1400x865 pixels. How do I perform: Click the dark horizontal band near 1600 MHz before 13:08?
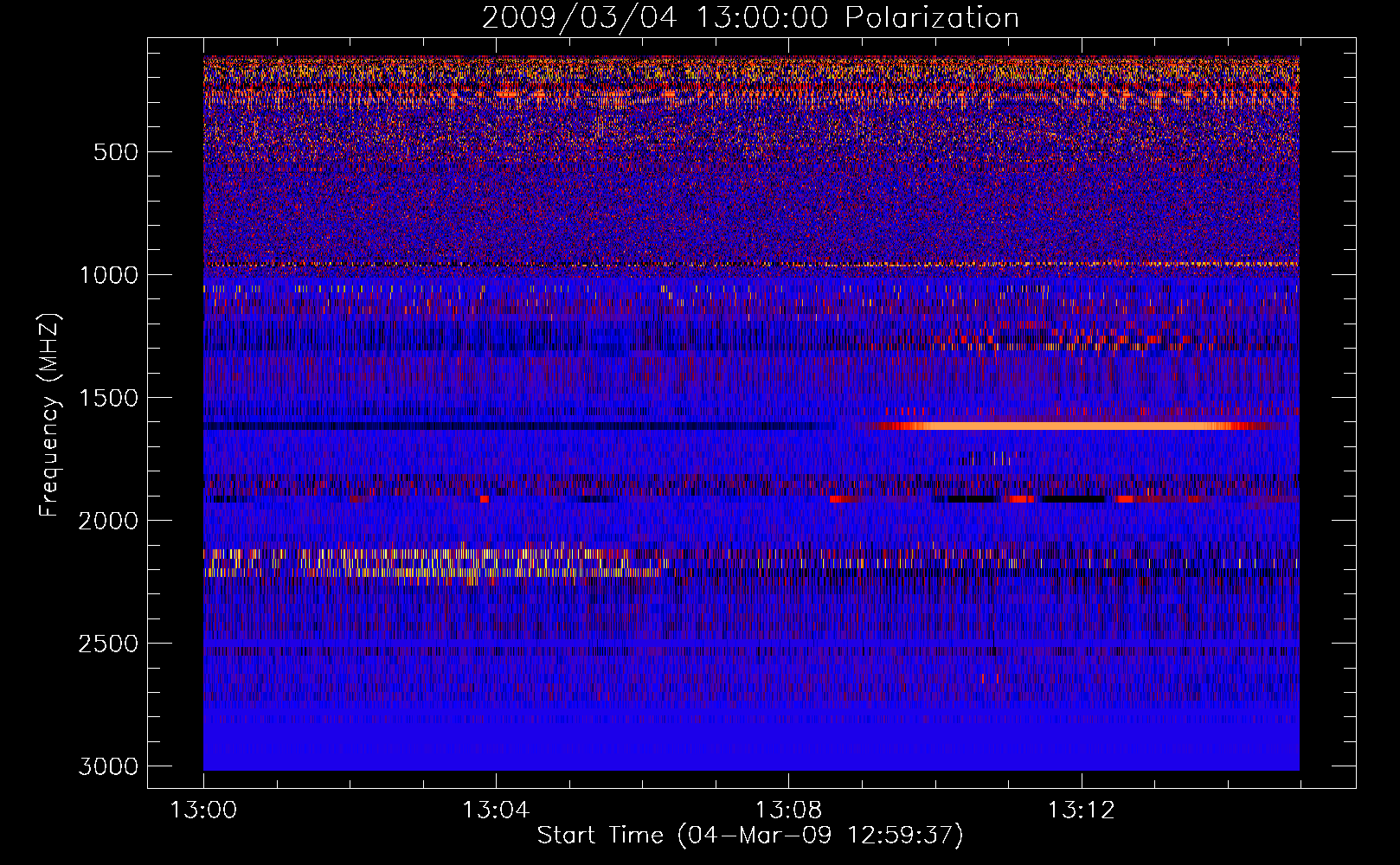click(519, 426)
